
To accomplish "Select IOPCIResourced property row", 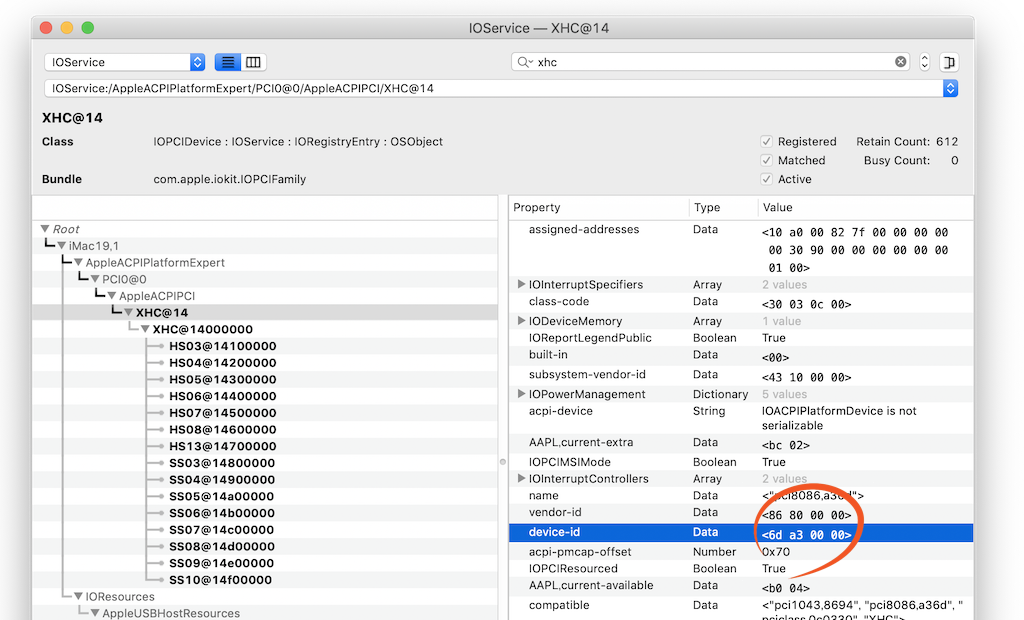I will point(741,568).
